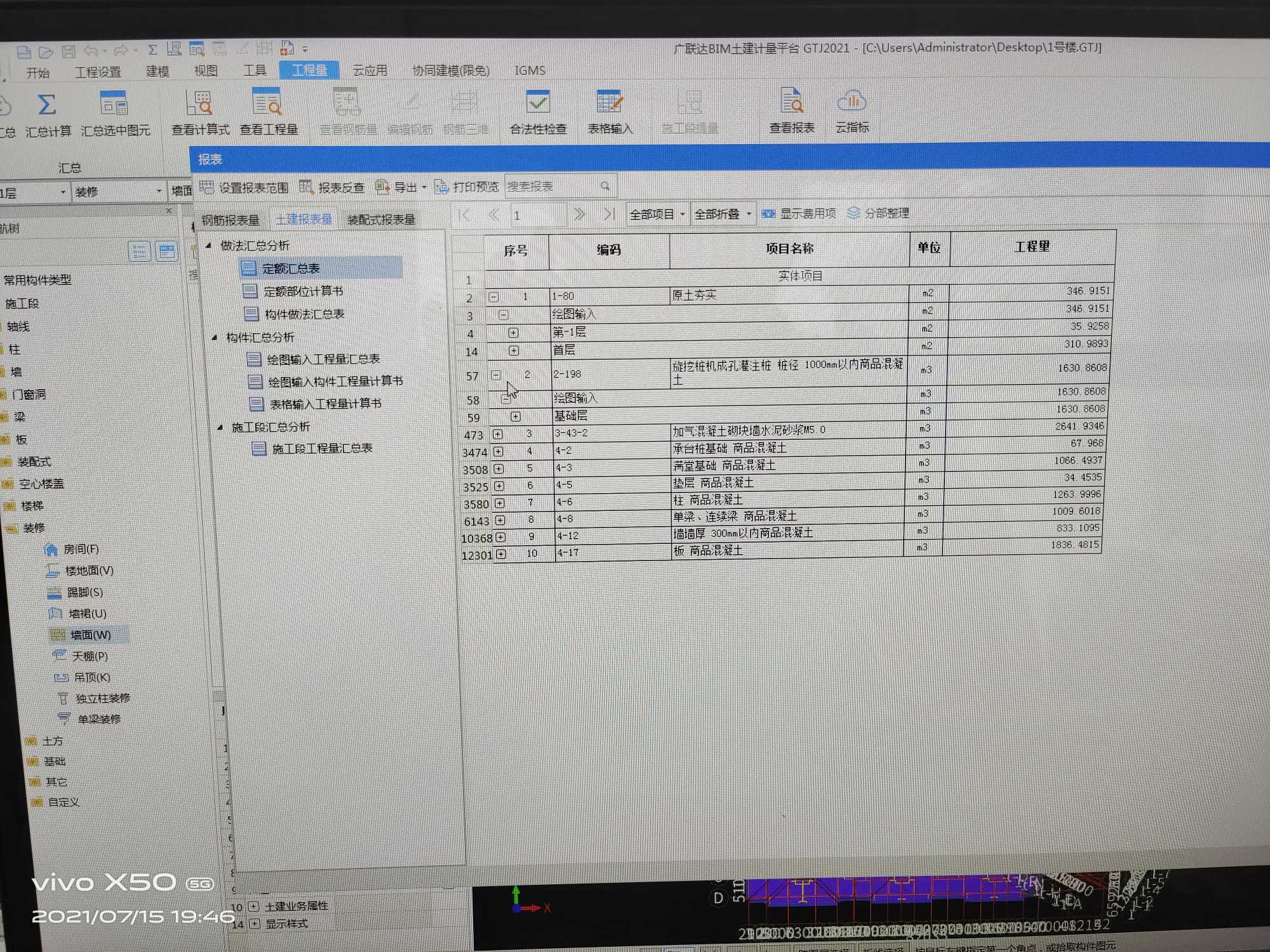The height and width of the screenshot is (952, 1270).
Task: Select 房间(F) in the 装修 tree
Action: [72, 550]
